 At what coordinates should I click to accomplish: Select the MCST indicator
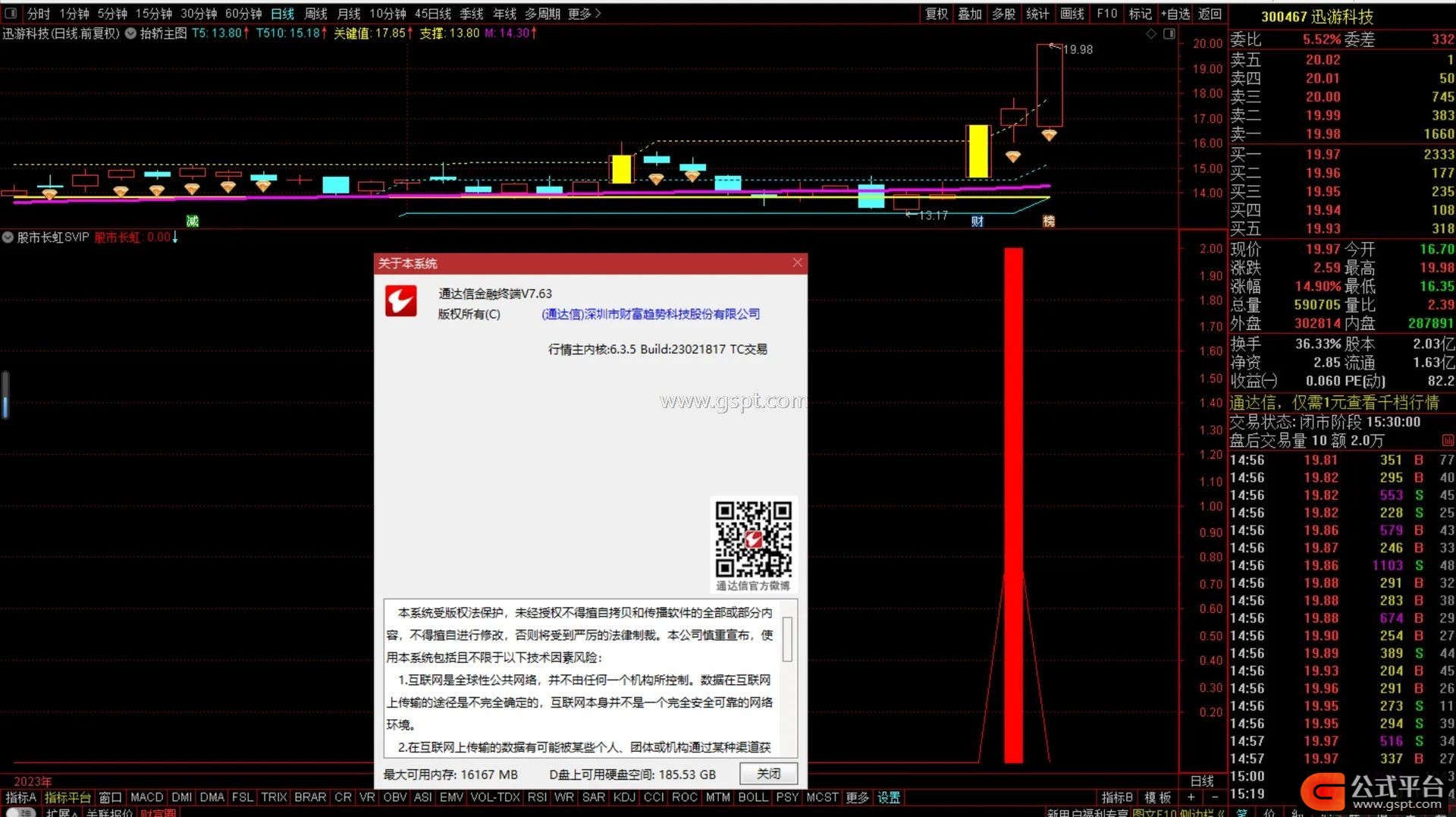(822, 797)
